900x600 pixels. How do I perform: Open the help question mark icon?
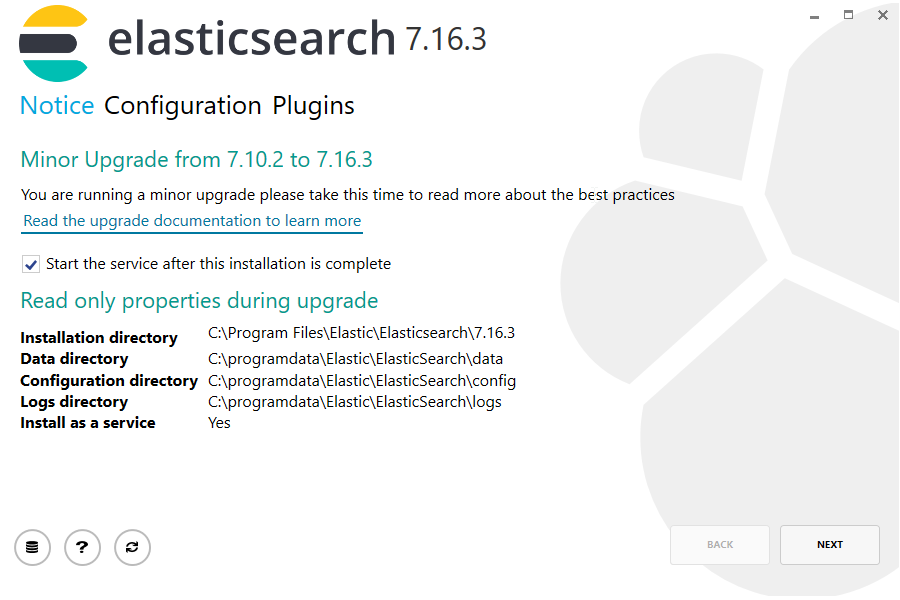82,547
